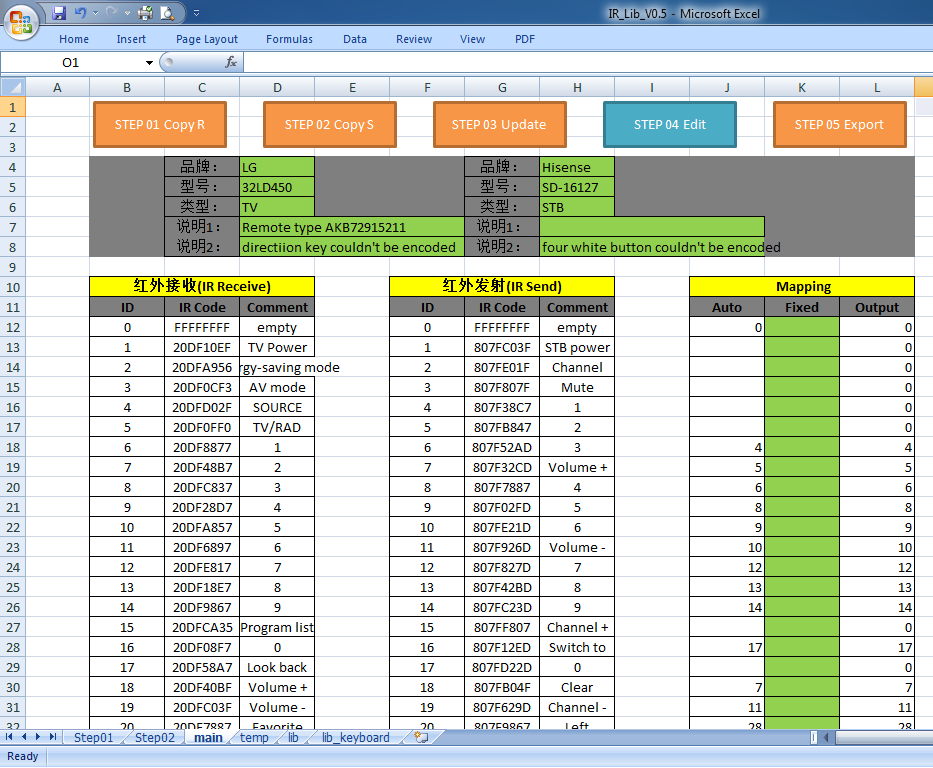Open Customize Quick Access Toolbar dropdown
The height and width of the screenshot is (768, 933).
tap(195, 13)
